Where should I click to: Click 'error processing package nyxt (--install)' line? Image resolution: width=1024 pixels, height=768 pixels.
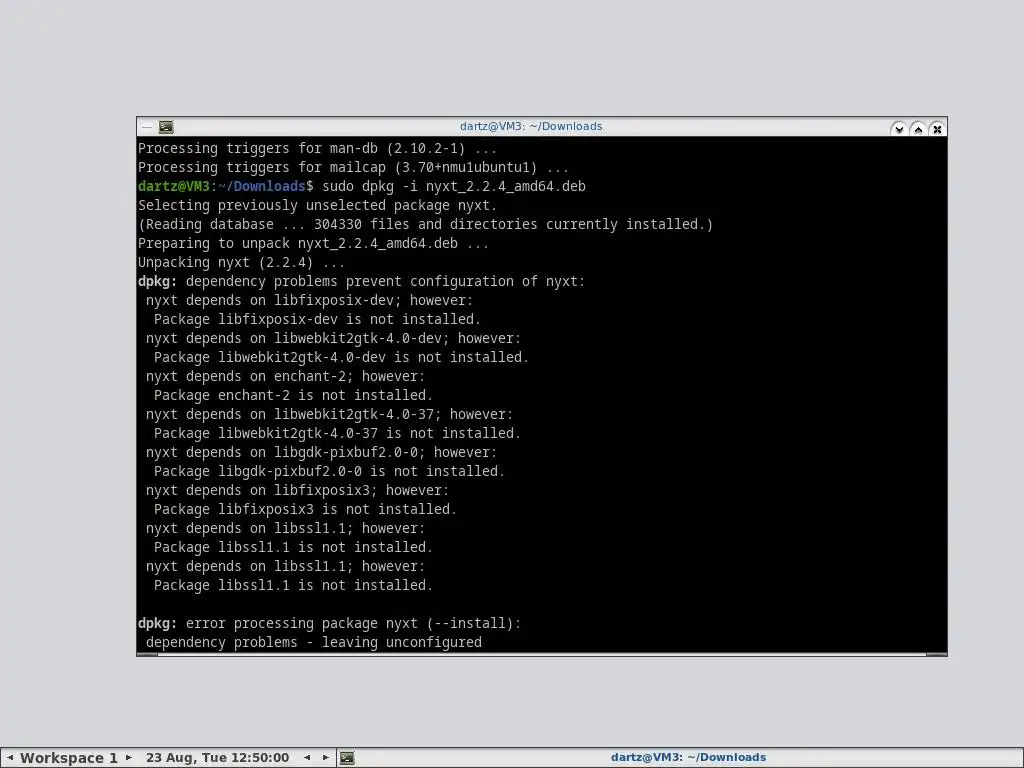pos(330,623)
